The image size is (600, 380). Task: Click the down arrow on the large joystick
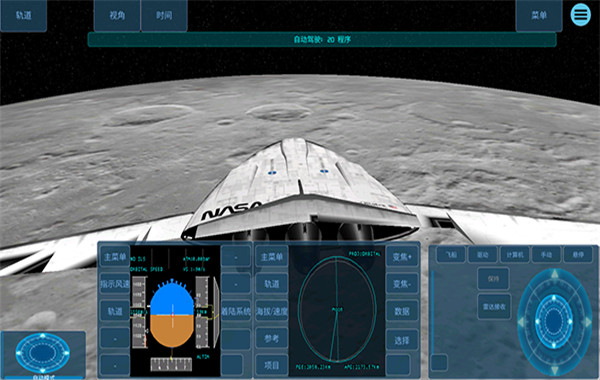[x=554, y=370]
